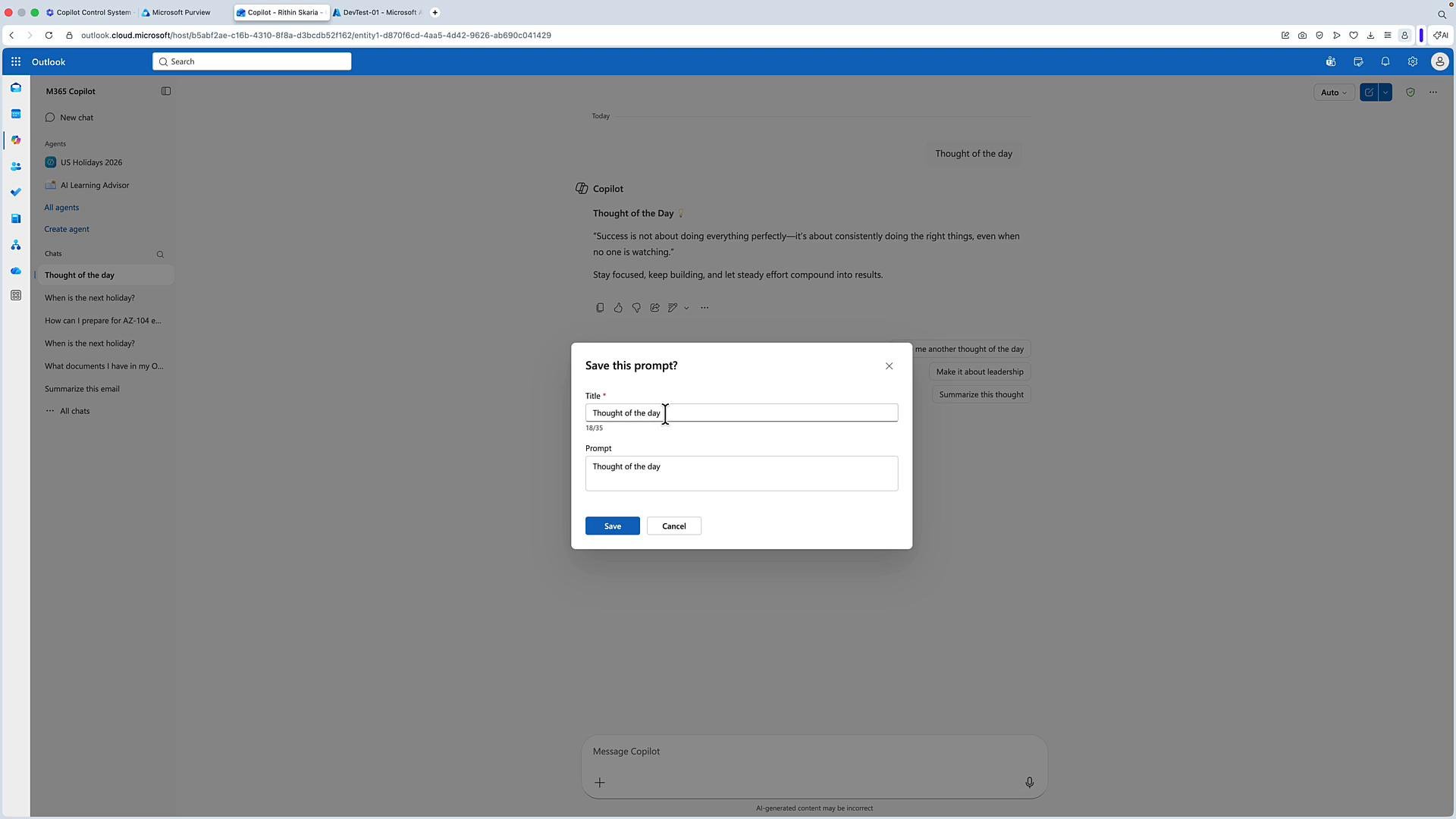
Task: Switch to Copilot Control System tab
Action: coord(89,13)
